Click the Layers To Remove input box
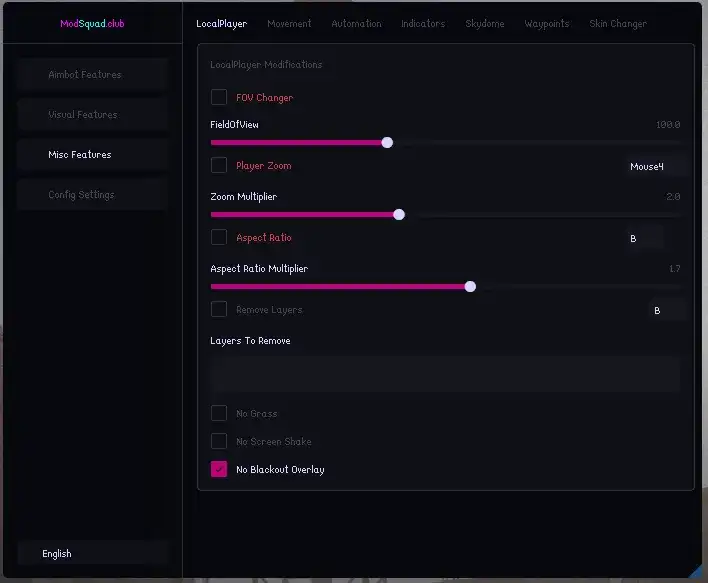 click(445, 374)
